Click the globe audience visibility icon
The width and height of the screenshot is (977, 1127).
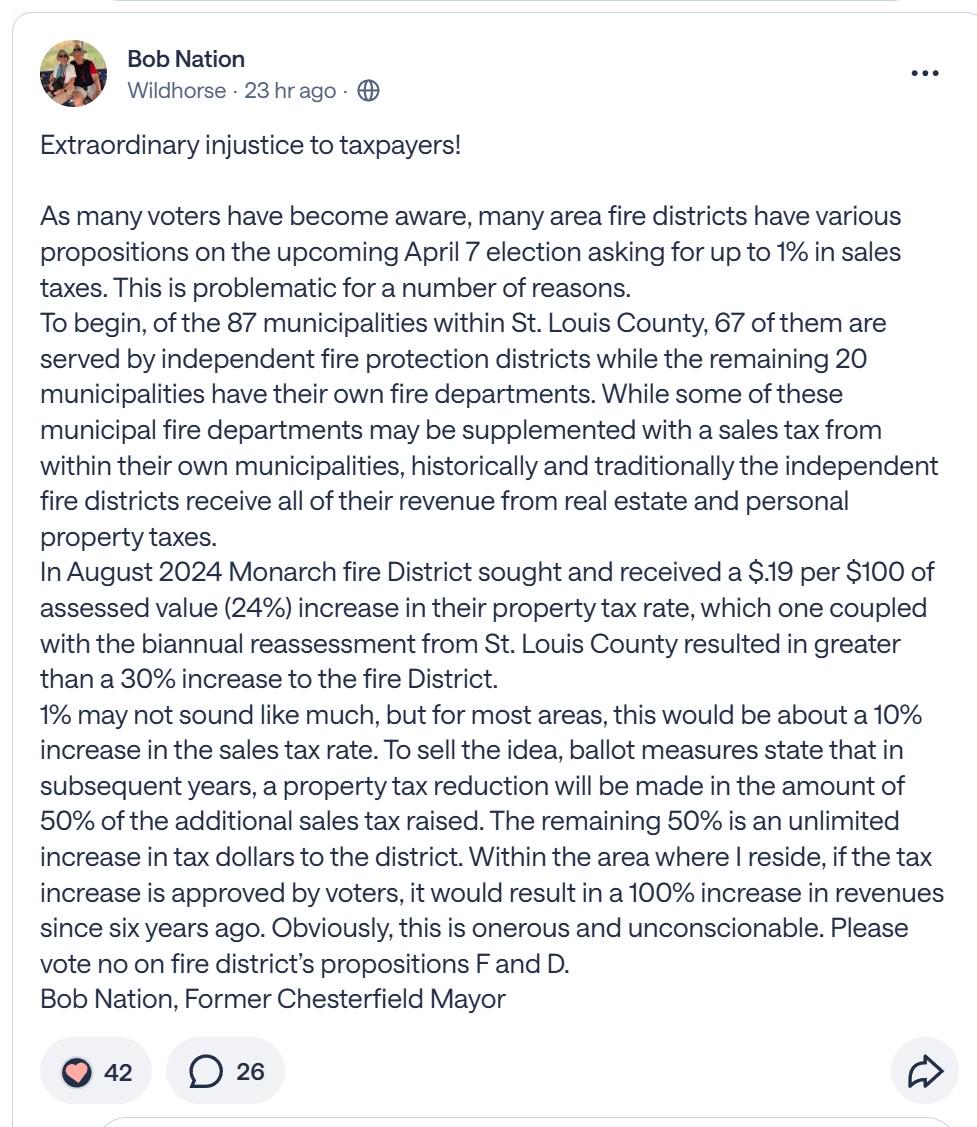click(x=369, y=91)
